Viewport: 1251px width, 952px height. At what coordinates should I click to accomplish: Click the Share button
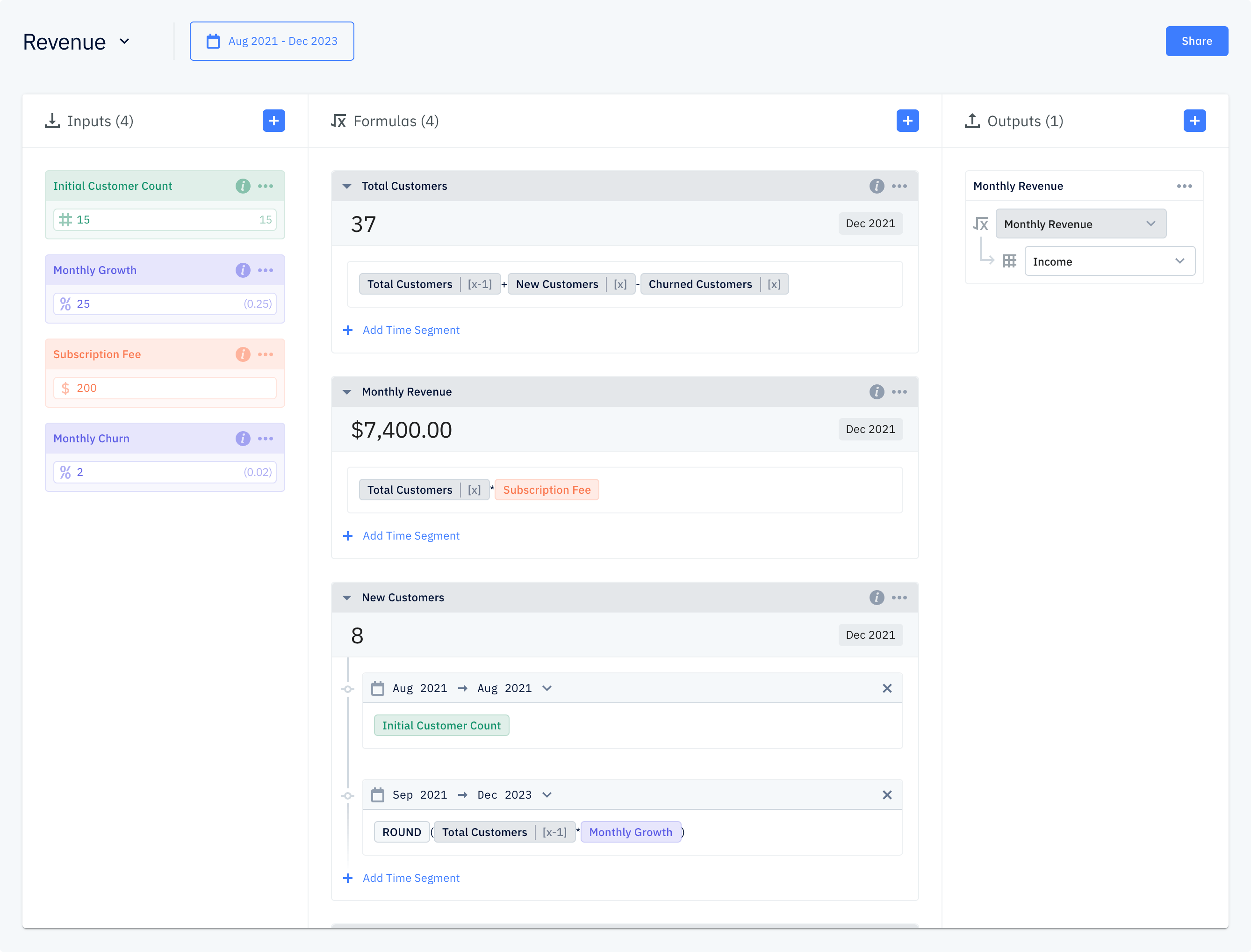pyautogui.click(x=1197, y=41)
